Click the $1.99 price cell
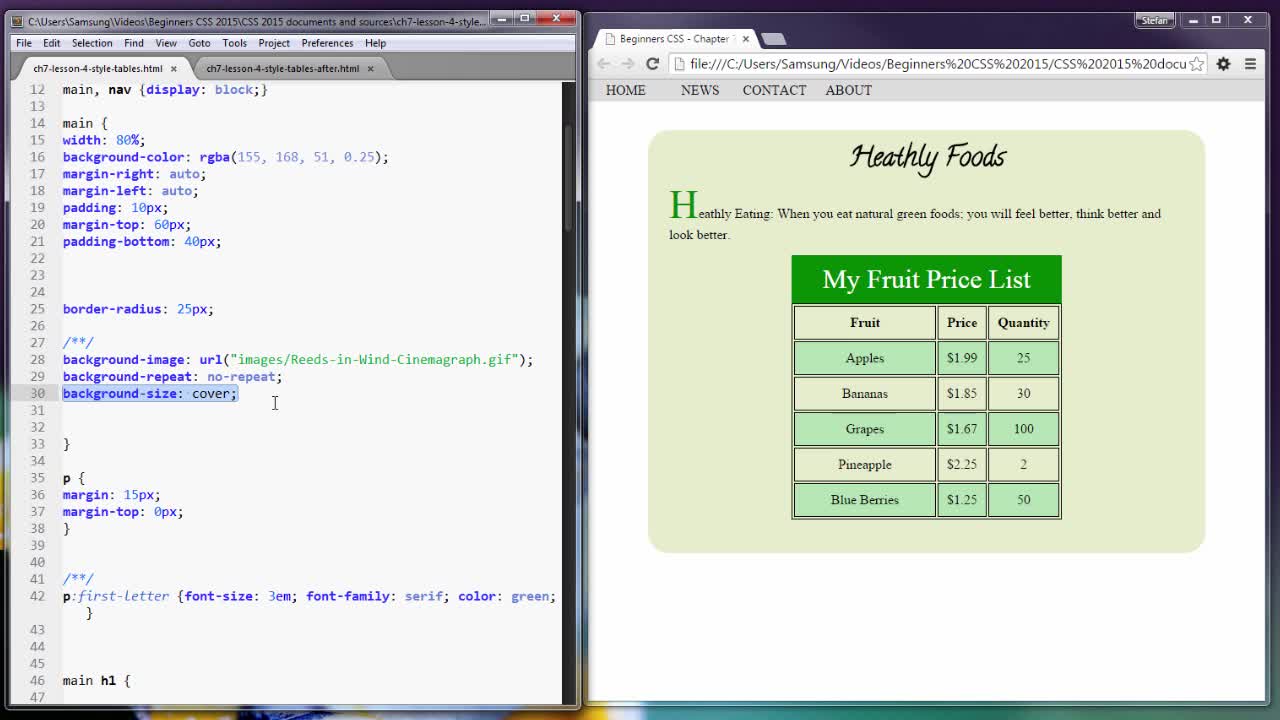Screen dimensions: 1280x720 point(962,358)
